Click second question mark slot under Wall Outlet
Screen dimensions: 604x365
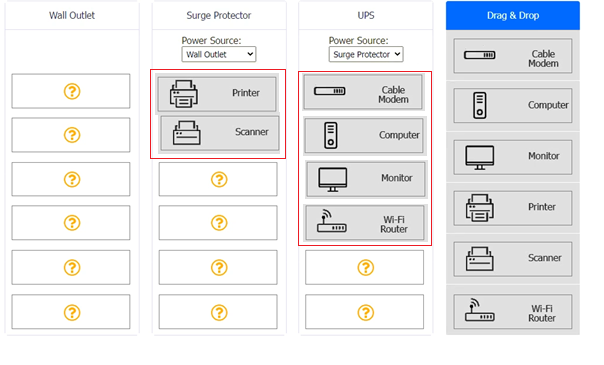pyautogui.click(x=71, y=135)
